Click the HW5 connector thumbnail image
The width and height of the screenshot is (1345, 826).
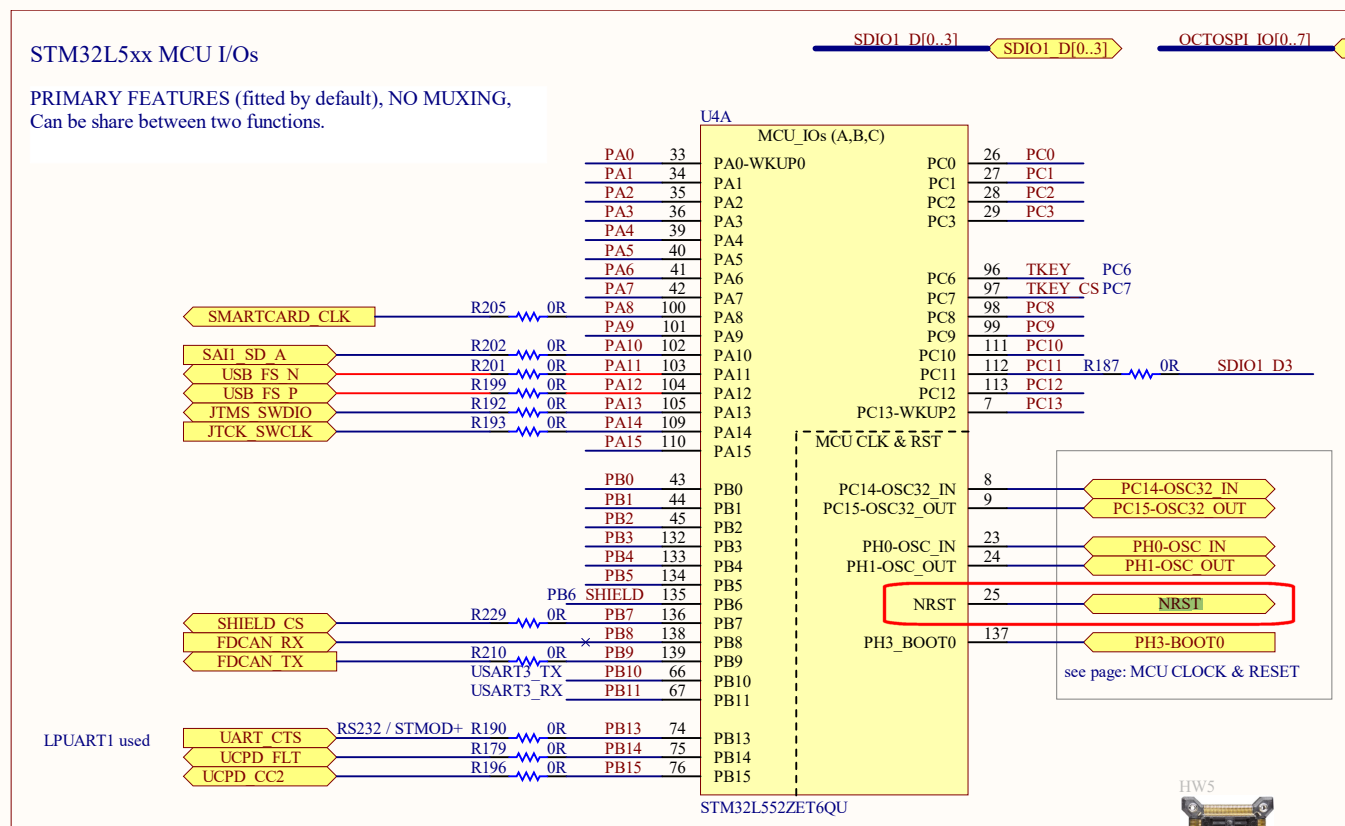pyautogui.click(x=1225, y=812)
